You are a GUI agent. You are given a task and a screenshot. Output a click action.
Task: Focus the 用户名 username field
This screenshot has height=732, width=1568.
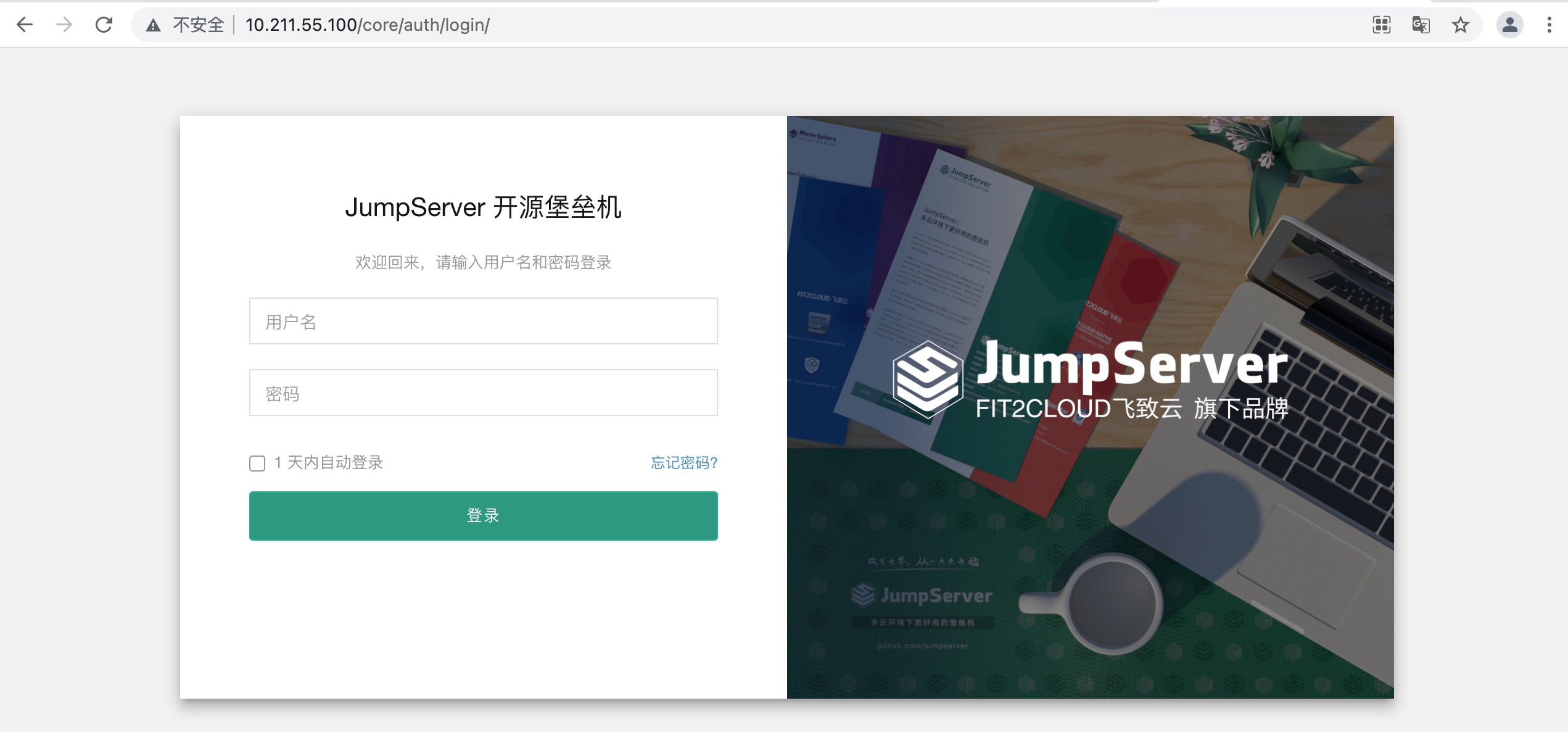pyautogui.click(x=483, y=321)
